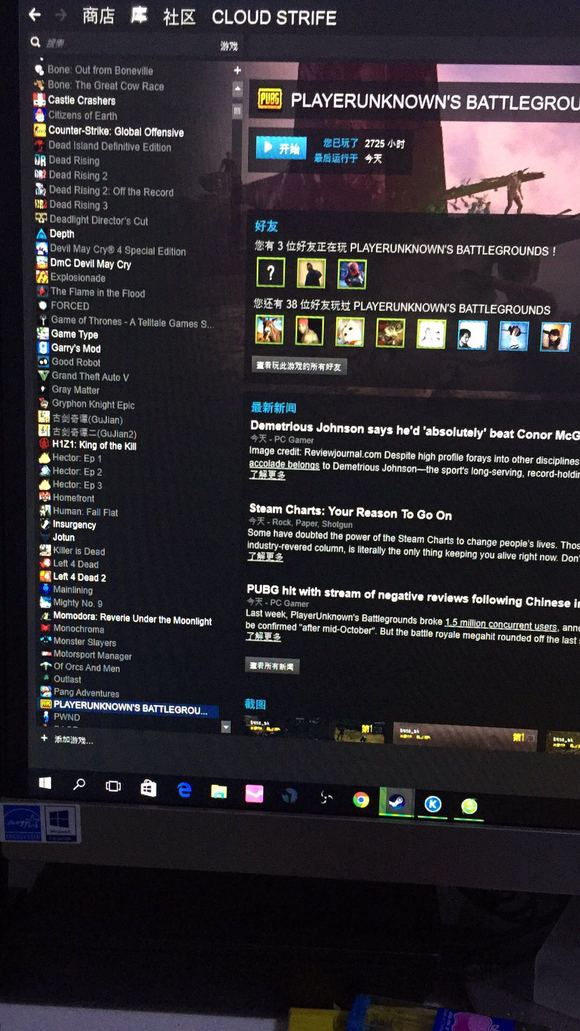The image size is (580, 1031).
Task: Click the Windows Start button
Action: coord(45,782)
